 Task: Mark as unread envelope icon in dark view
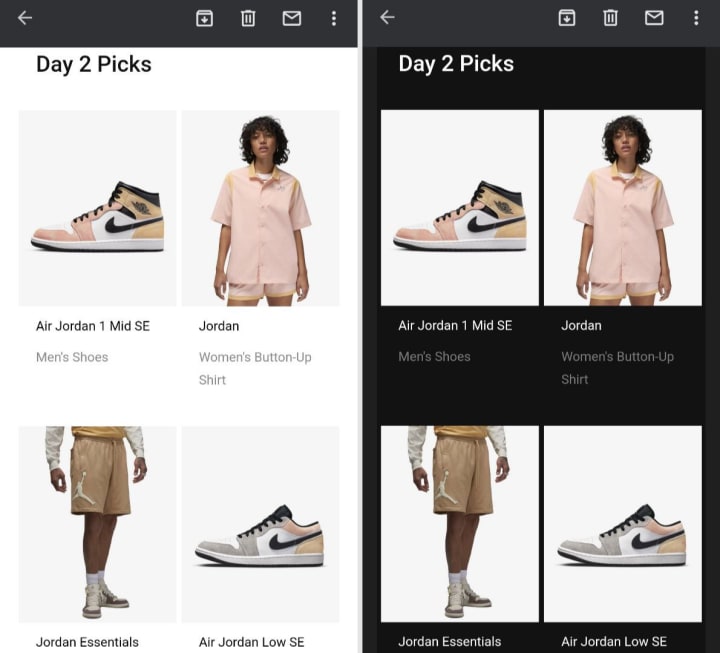(654, 18)
